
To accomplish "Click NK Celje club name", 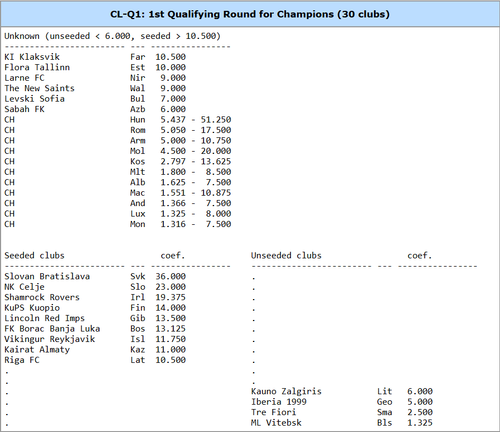I will point(24,287).
